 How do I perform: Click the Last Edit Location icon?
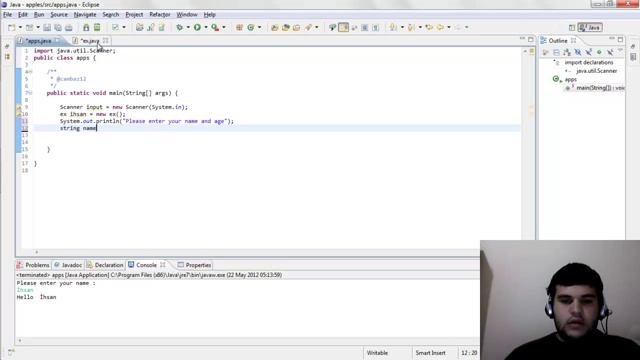(429, 27)
